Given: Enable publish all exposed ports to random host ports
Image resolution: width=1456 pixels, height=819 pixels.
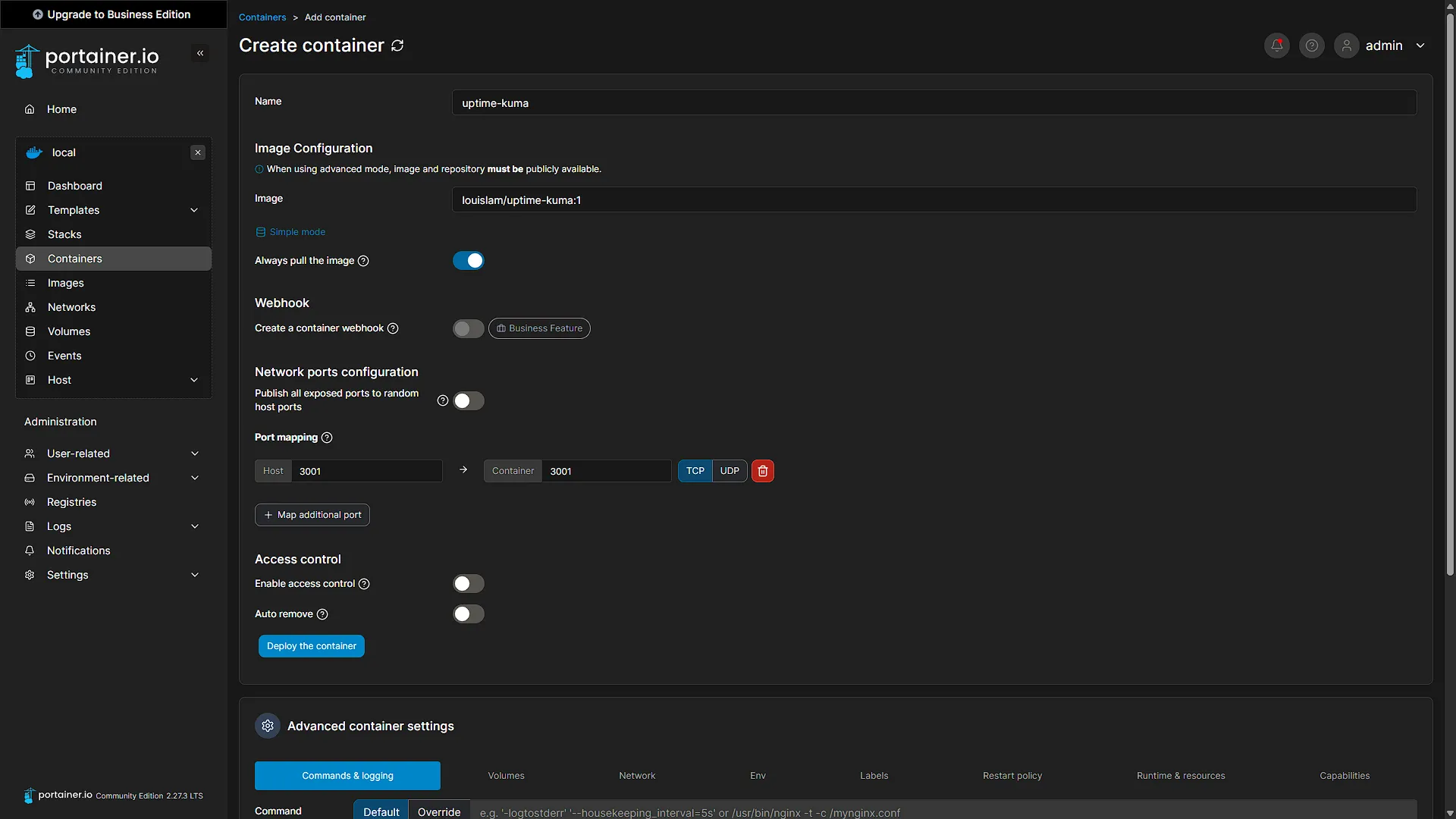Looking at the screenshot, I should tap(469, 400).
